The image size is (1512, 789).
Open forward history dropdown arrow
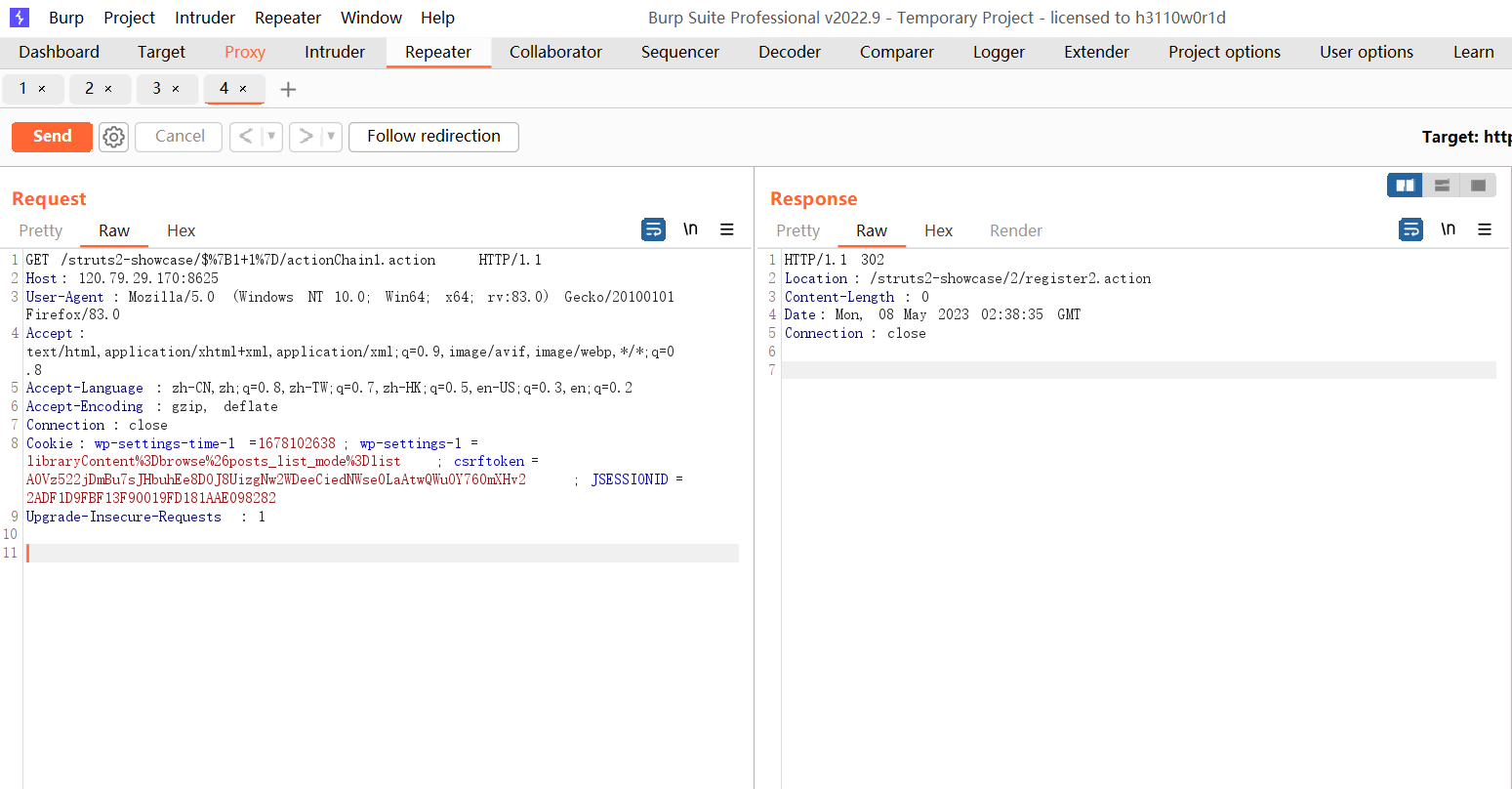[x=331, y=137]
